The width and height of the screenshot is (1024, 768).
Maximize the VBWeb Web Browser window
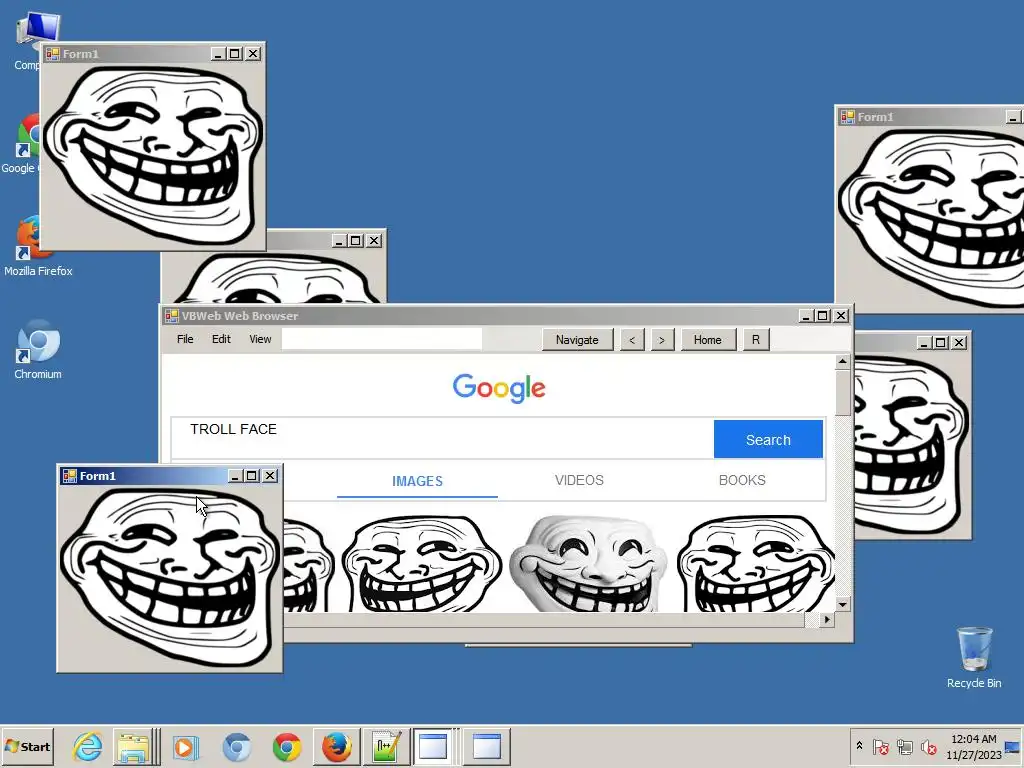click(823, 316)
